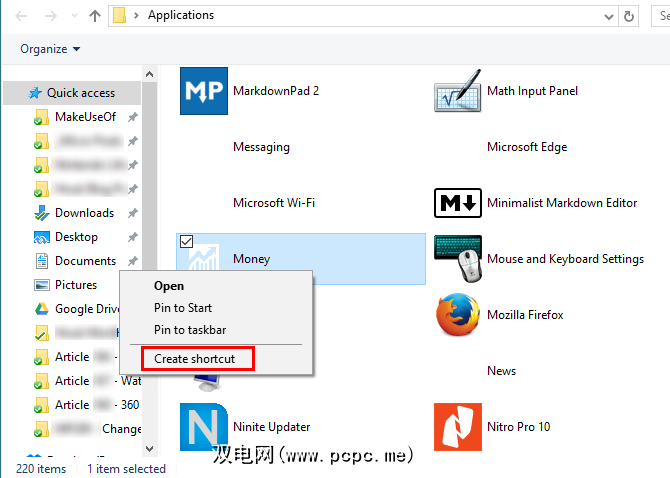Screen dimensions: 670x478
Task: Click the sidebar scrollbar down arrow
Action: (x=149, y=449)
